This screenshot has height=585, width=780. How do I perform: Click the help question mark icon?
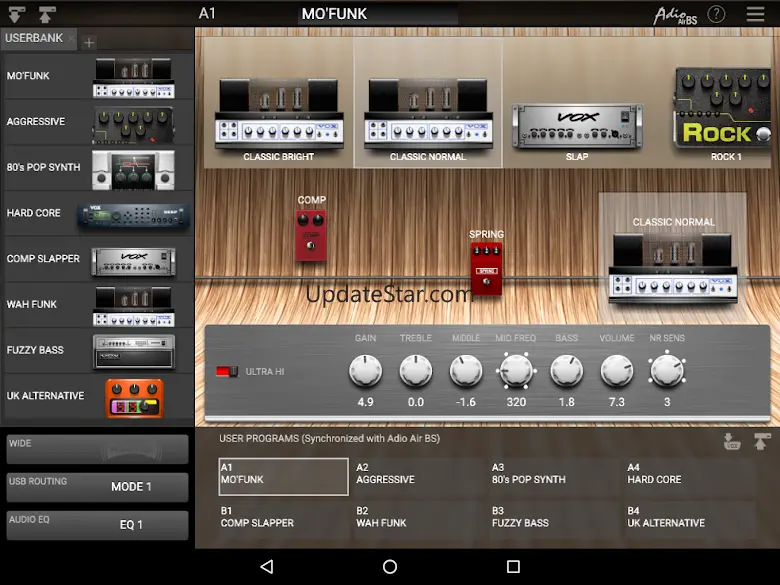[x=716, y=14]
